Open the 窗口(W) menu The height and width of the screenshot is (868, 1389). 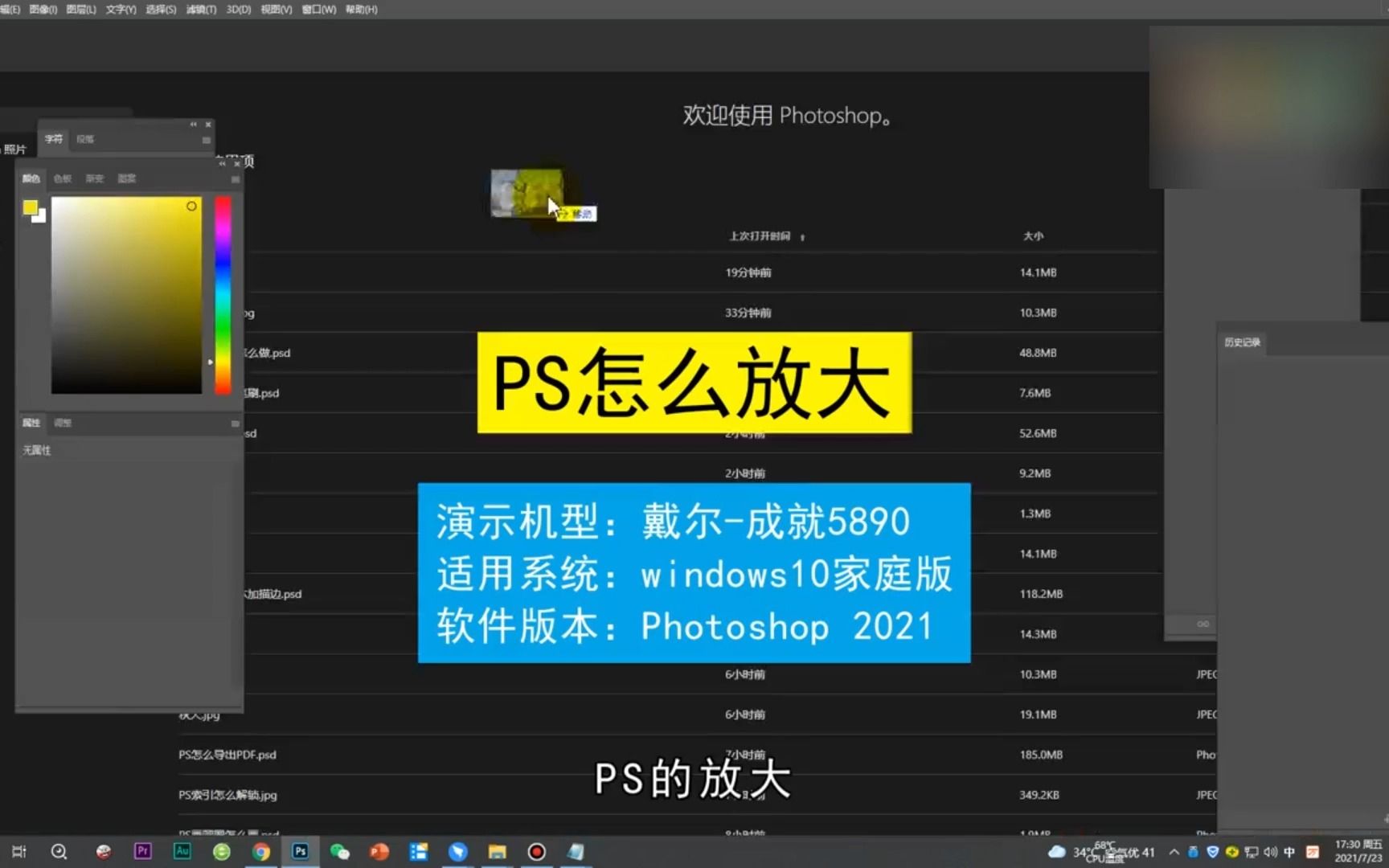[318, 10]
